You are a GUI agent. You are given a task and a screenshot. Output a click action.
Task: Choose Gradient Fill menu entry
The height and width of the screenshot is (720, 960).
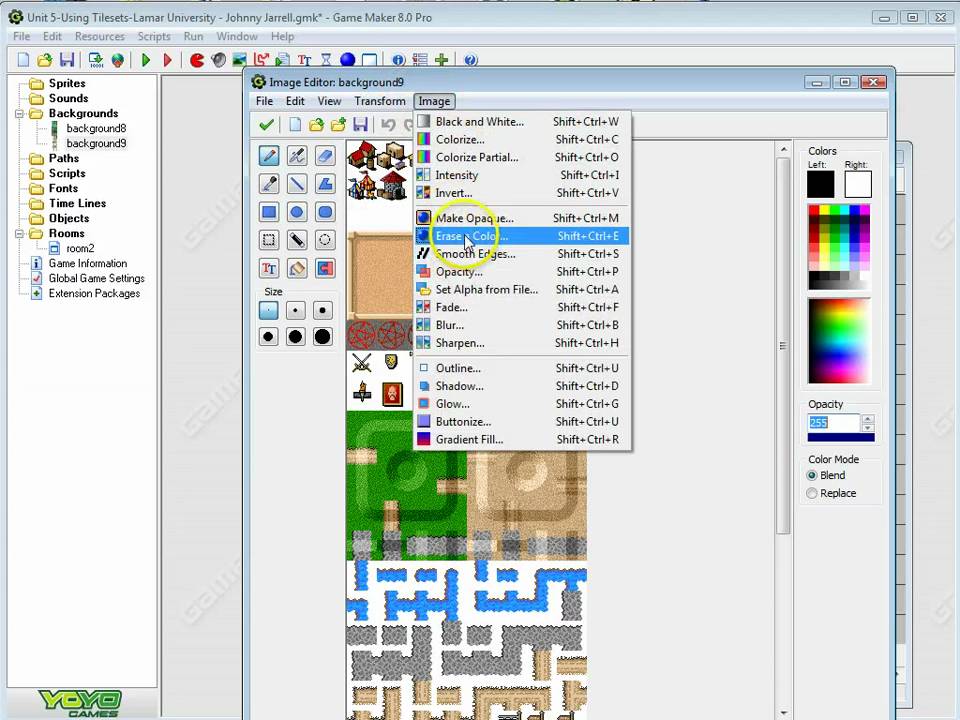pos(522,440)
